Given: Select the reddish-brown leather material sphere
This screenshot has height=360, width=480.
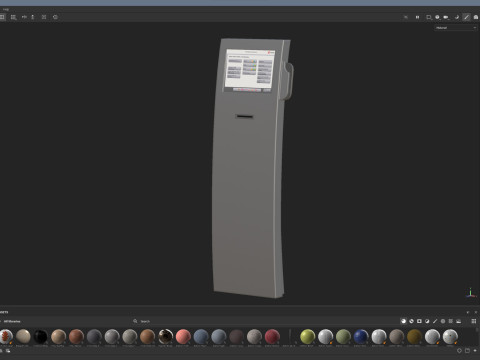Looking at the screenshot, I should pos(76,336).
